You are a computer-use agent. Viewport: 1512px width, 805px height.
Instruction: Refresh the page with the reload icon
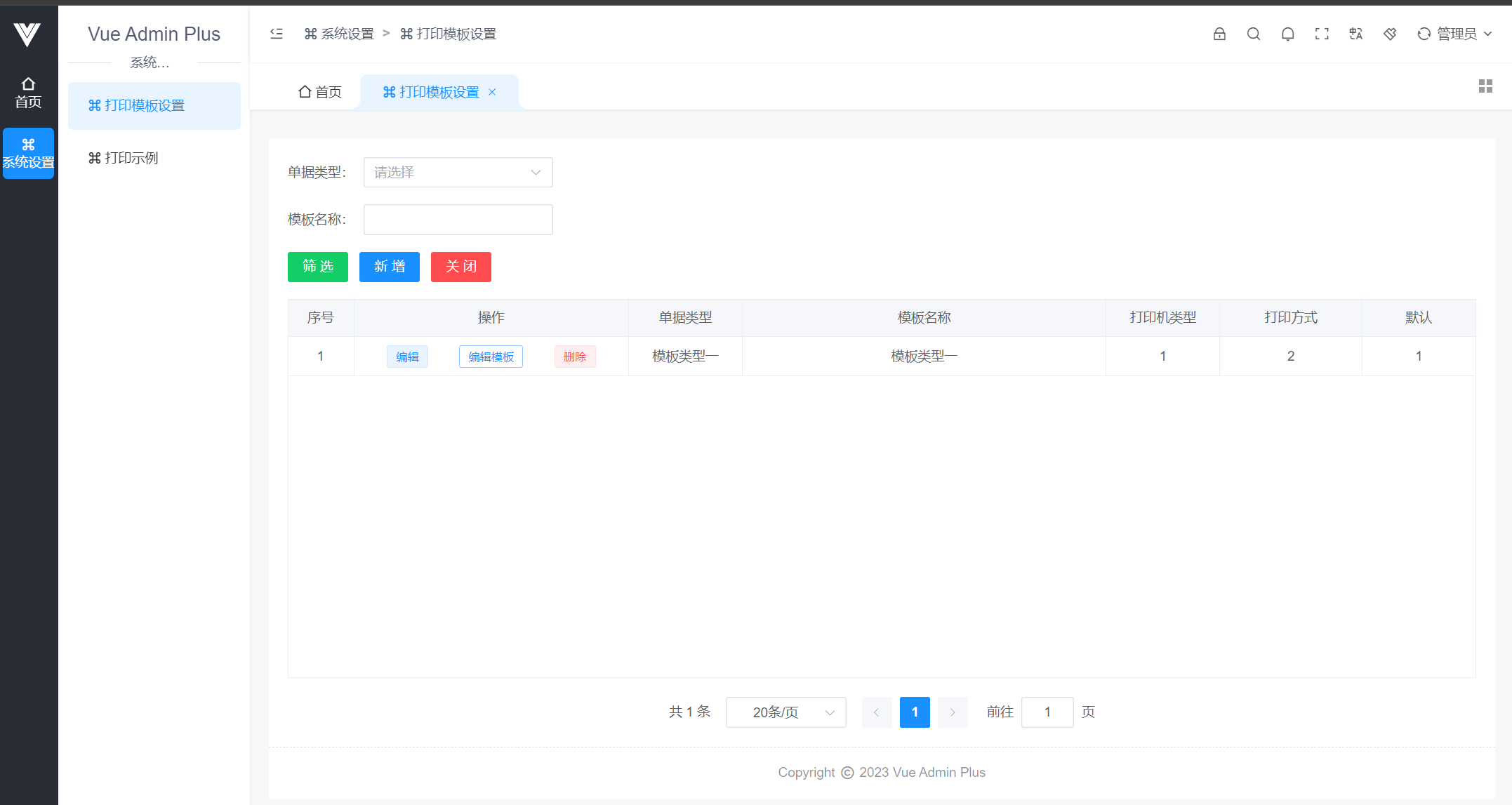point(1424,34)
